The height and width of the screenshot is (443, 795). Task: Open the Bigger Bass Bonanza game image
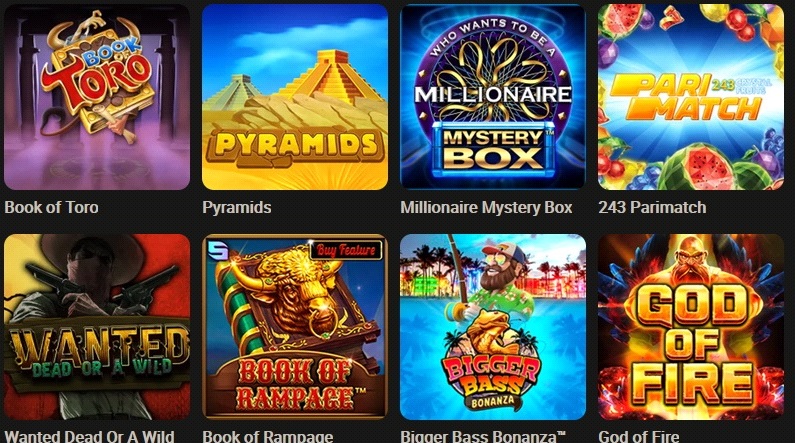coord(493,327)
